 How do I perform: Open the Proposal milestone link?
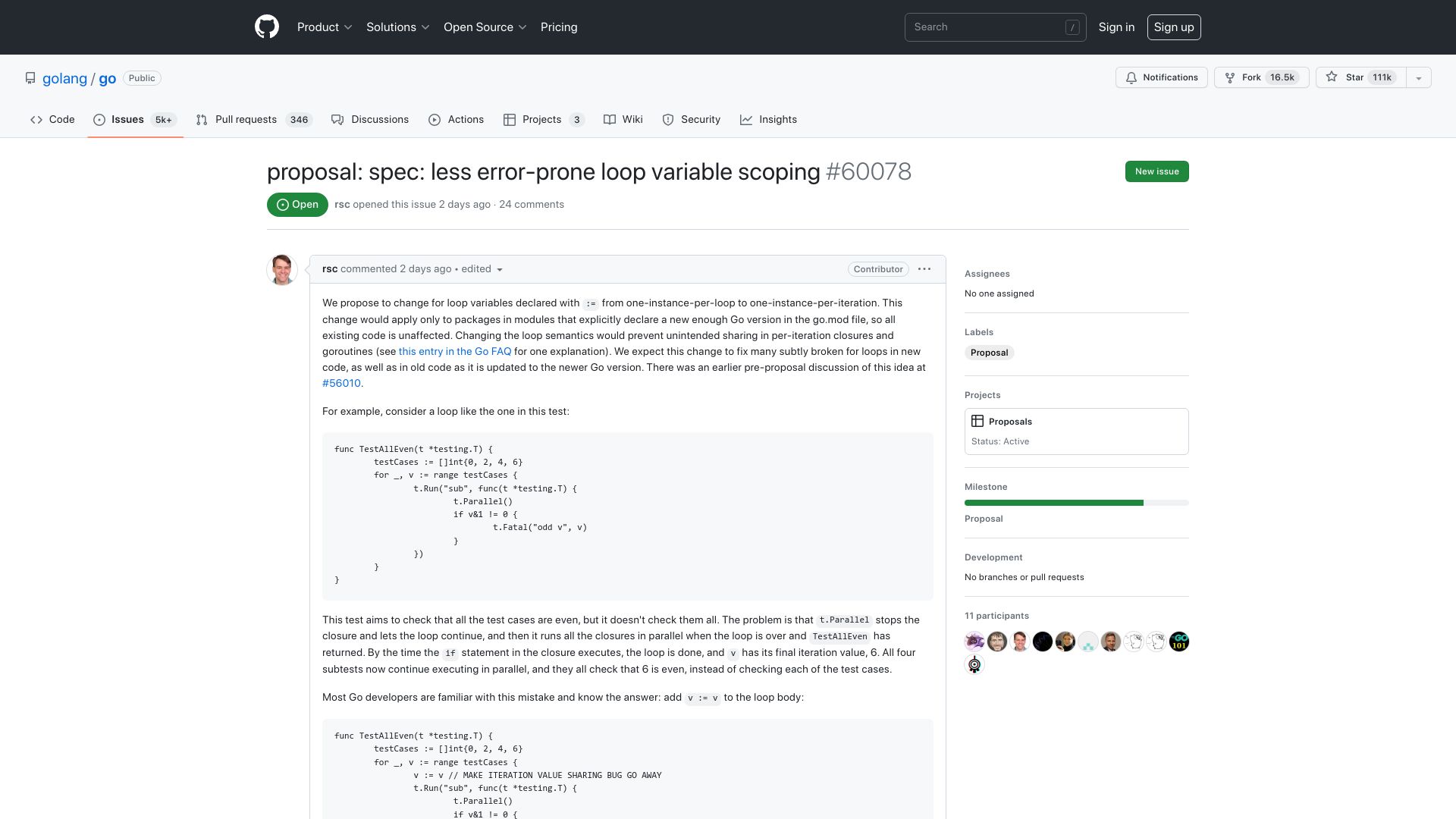coord(984,519)
